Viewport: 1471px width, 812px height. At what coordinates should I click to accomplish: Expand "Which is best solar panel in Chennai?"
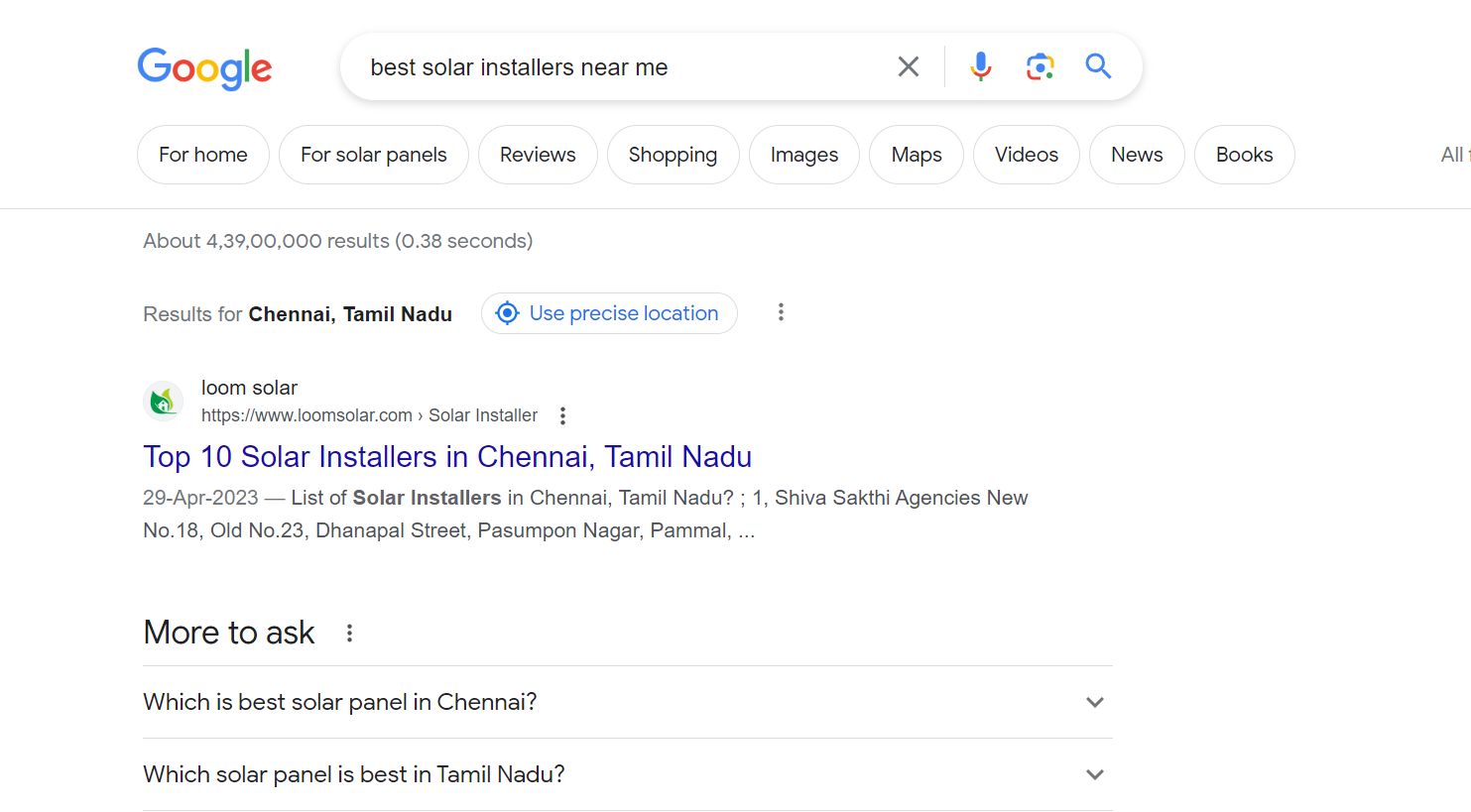1094,702
